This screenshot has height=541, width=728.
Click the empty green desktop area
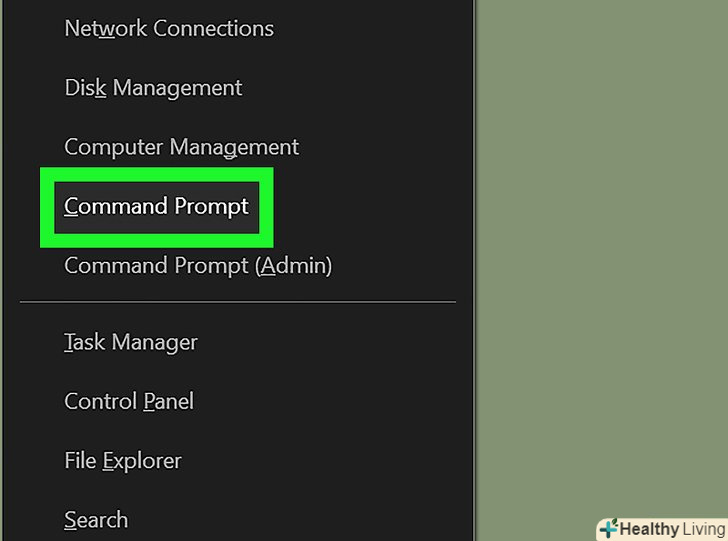click(x=600, y=250)
